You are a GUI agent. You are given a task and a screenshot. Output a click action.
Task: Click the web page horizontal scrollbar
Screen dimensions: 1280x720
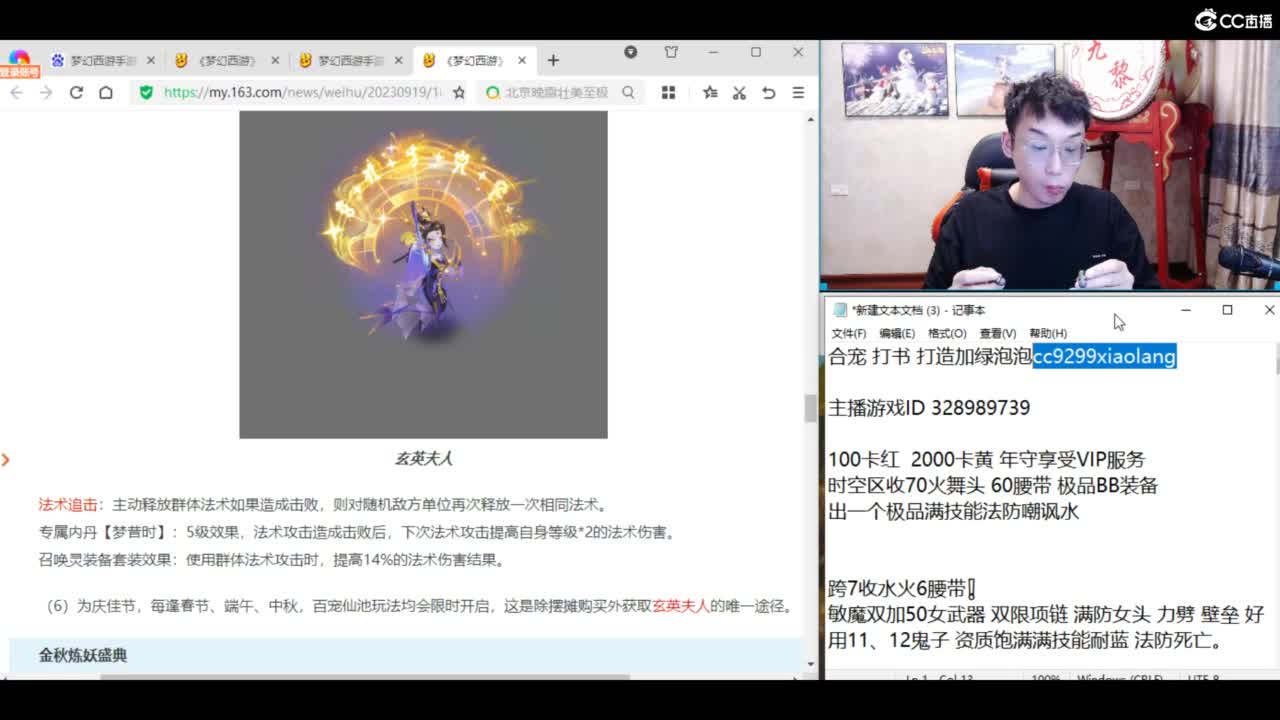coord(365,677)
